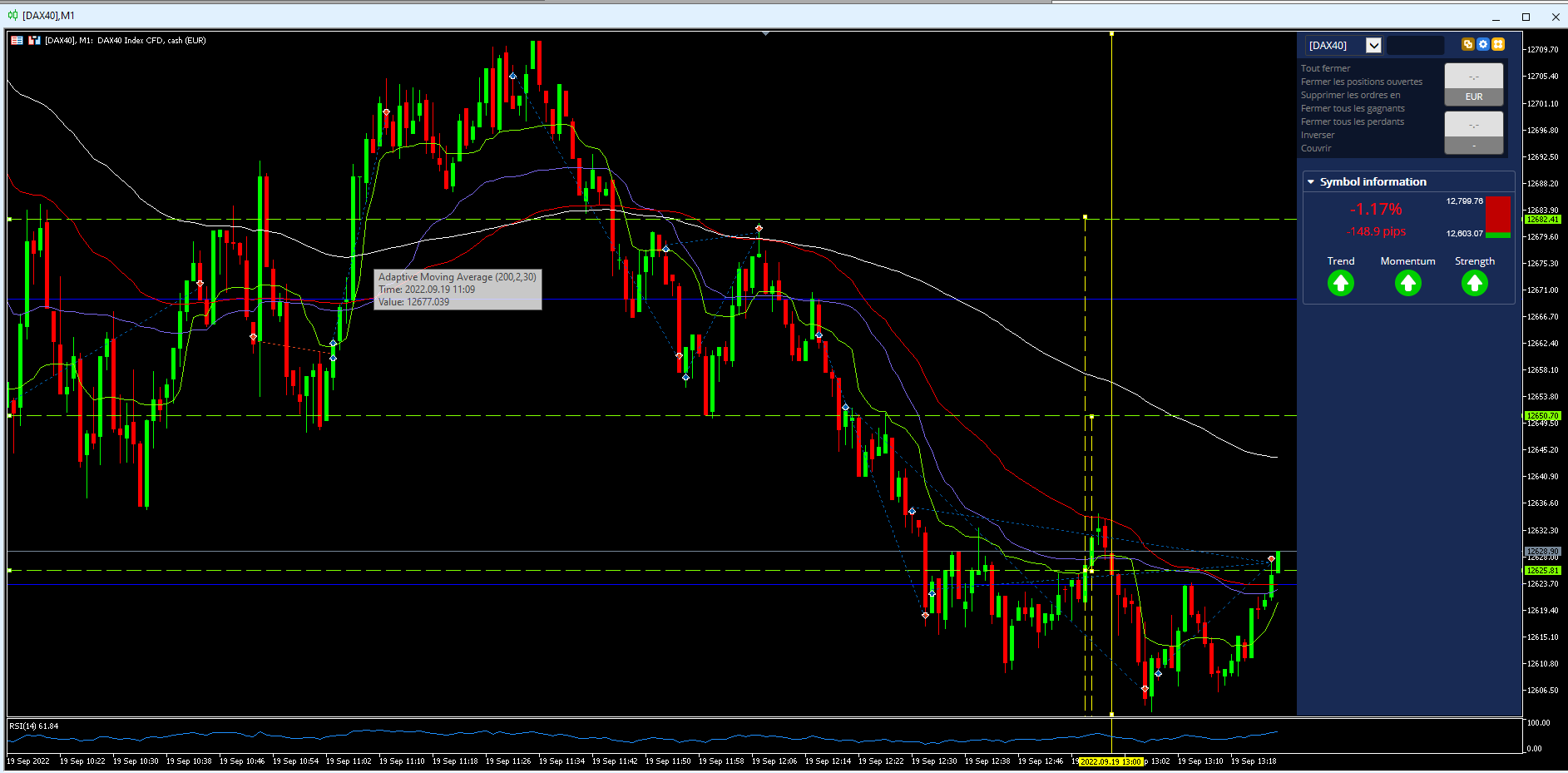The height and width of the screenshot is (773, 1568).
Task: Open the [DAX40] symbol dropdown arrow
Action: 1374,45
